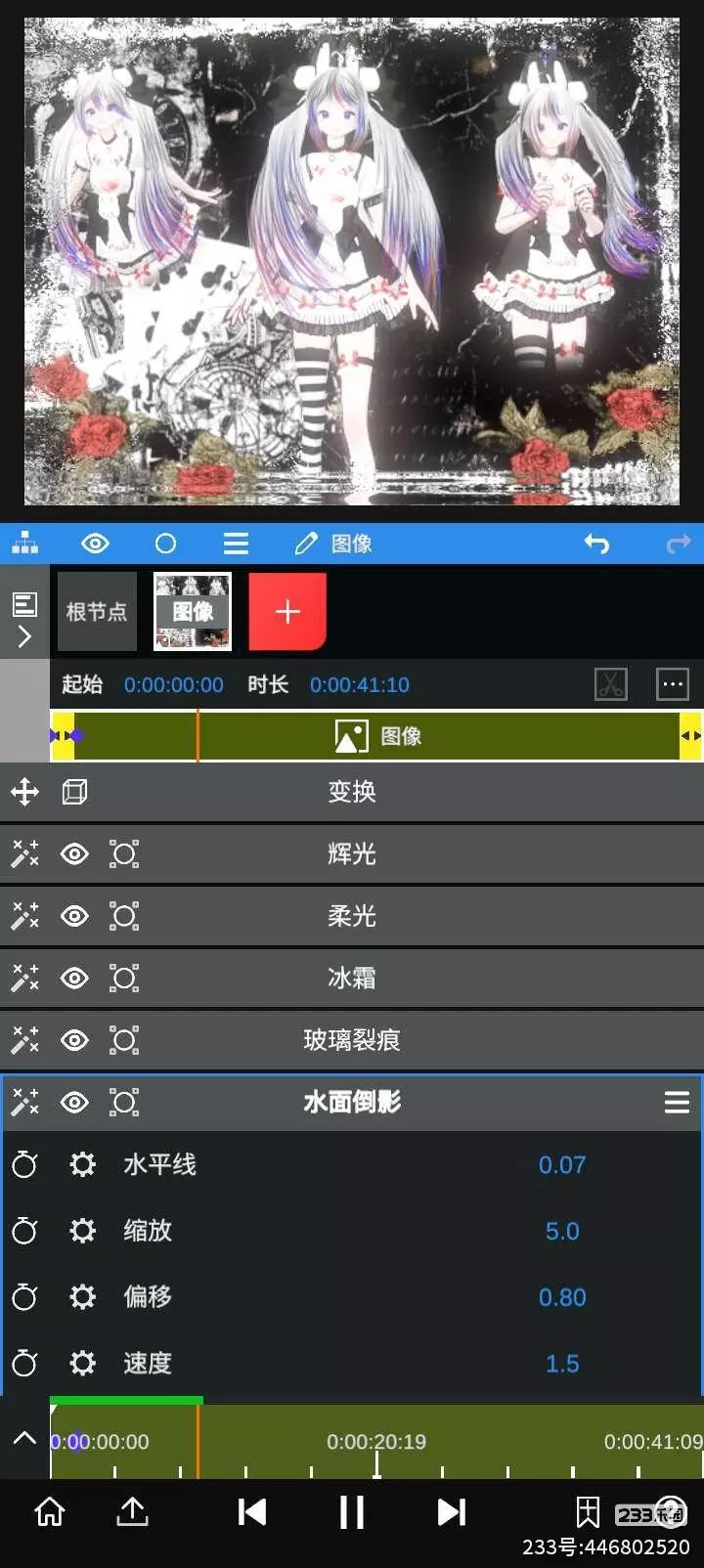Tap the magic wand icon for 辉光
Image resolution: width=704 pixels, height=1568 pixels.
pyautogui.click(x=24, y=854)
